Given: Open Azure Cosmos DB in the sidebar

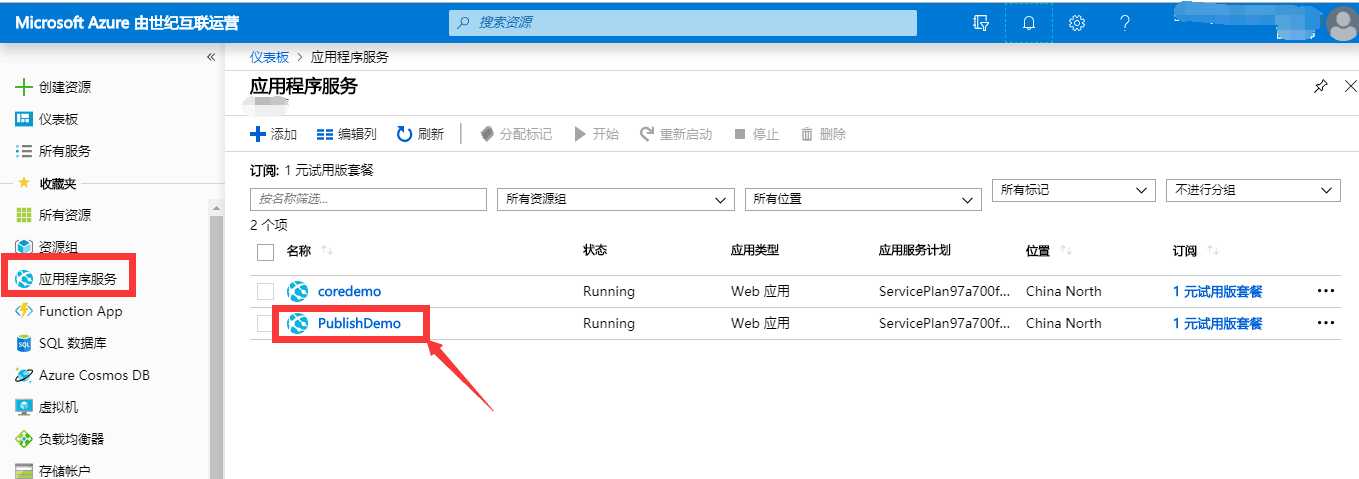Looking at the screenshot, I should (83, 375).
